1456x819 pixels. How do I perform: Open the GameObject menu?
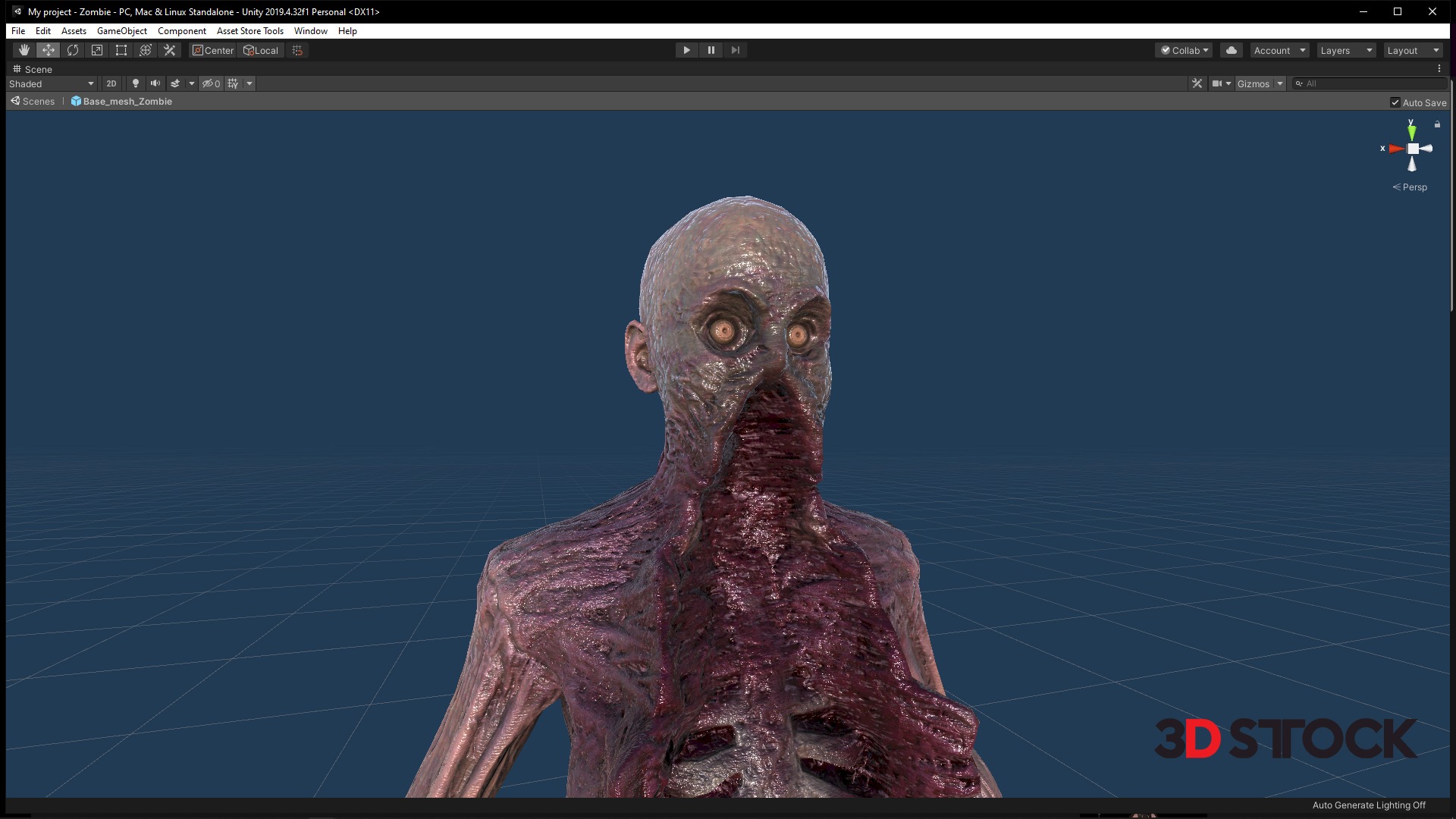click(x=122, y=31)
